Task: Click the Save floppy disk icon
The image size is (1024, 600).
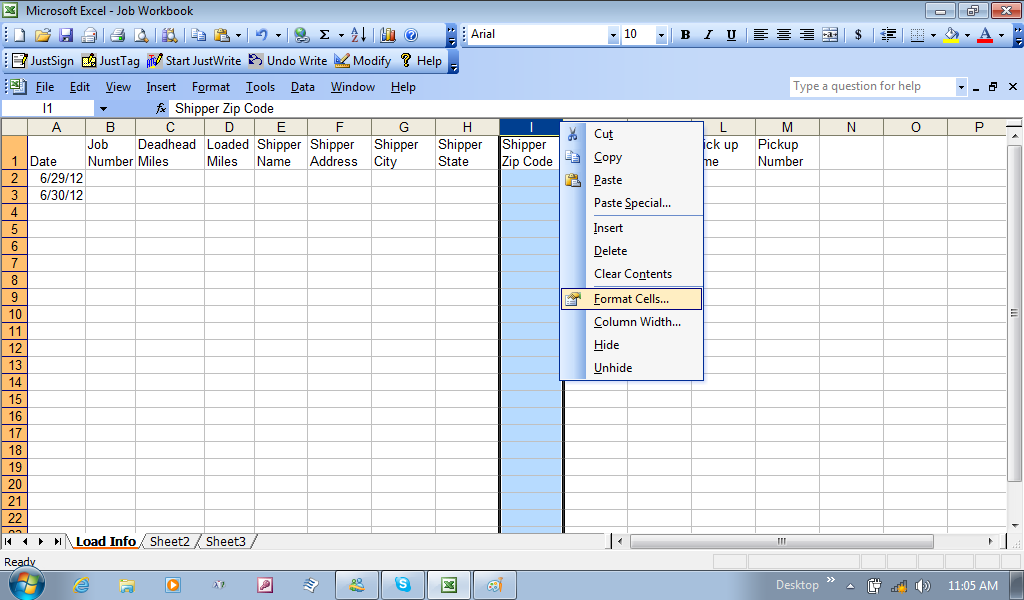Action: pos(66,35)
